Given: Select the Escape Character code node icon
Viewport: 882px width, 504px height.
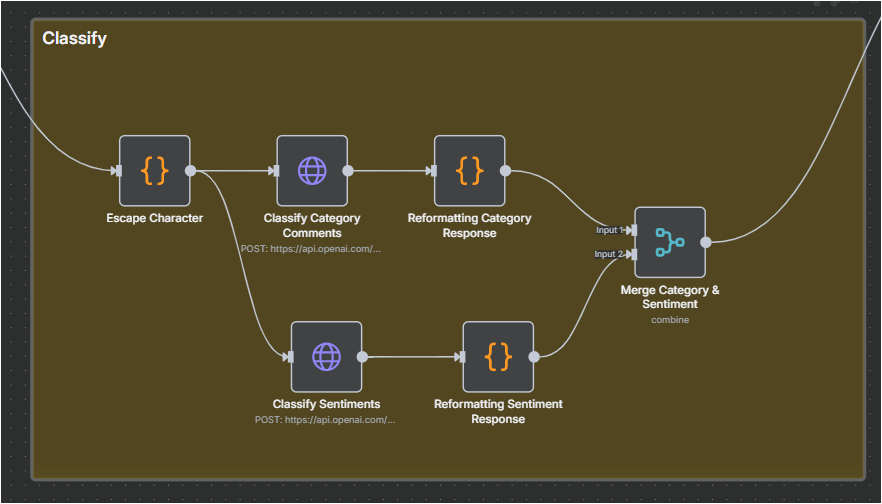Looking at the screenshot, I should [x=155, y=170].
